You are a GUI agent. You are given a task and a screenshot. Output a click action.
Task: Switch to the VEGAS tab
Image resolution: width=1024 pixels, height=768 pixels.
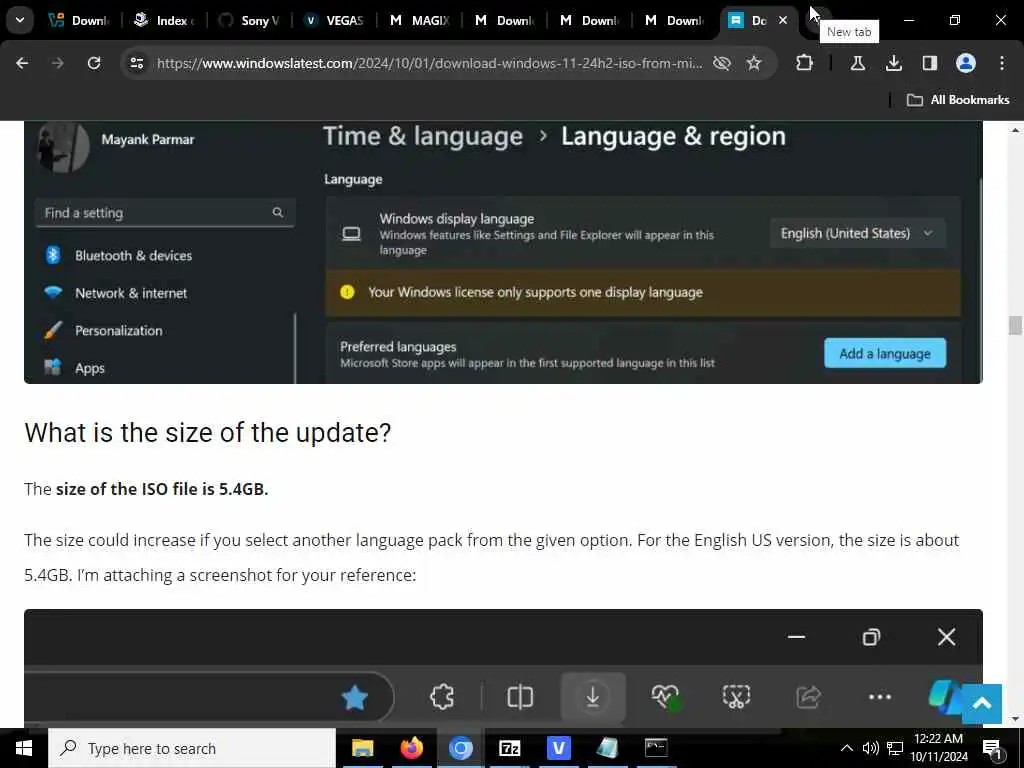334,20
